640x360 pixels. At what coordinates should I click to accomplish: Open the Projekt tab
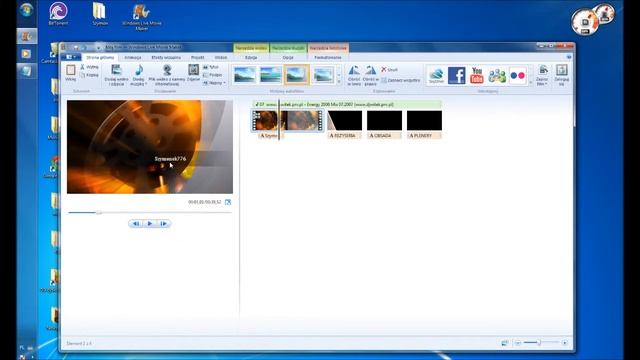tap(198, 58)
